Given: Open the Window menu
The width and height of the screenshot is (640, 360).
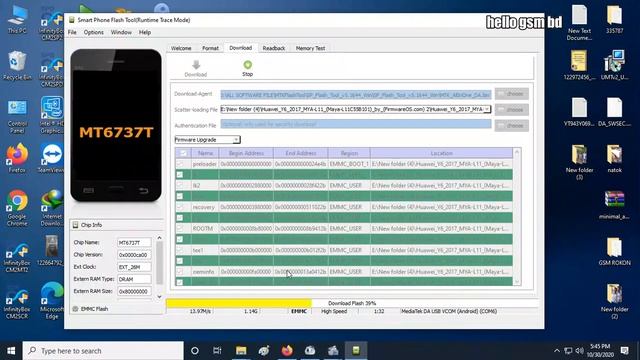Looking at the screenshot, I should tap(121, 32).
